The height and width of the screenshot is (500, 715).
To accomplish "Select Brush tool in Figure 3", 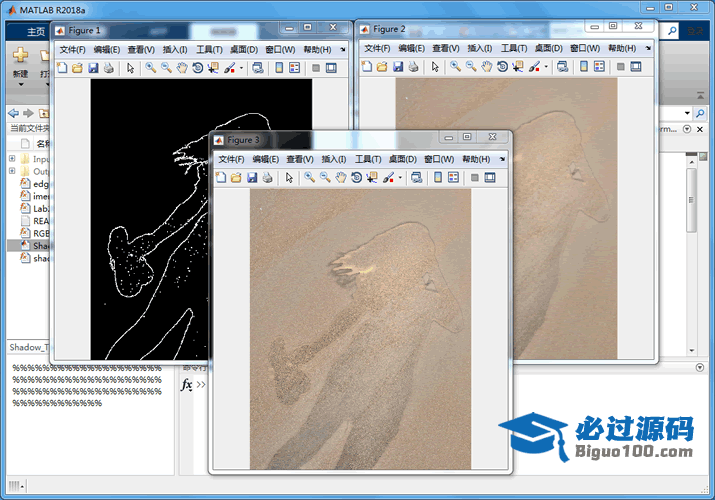I will 388,178.
